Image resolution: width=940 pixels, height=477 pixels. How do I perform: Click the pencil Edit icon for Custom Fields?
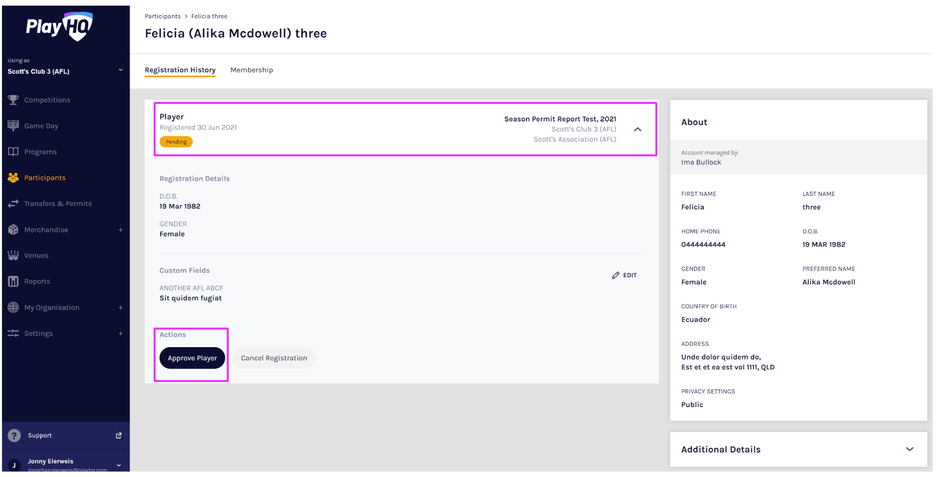616,275
